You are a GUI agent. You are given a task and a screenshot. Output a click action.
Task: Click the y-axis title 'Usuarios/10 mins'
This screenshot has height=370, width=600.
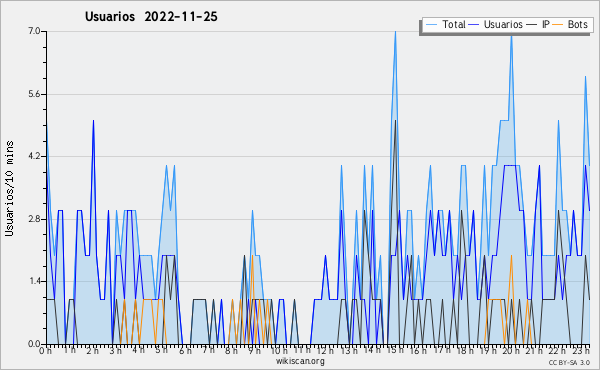tap(9, 188)
